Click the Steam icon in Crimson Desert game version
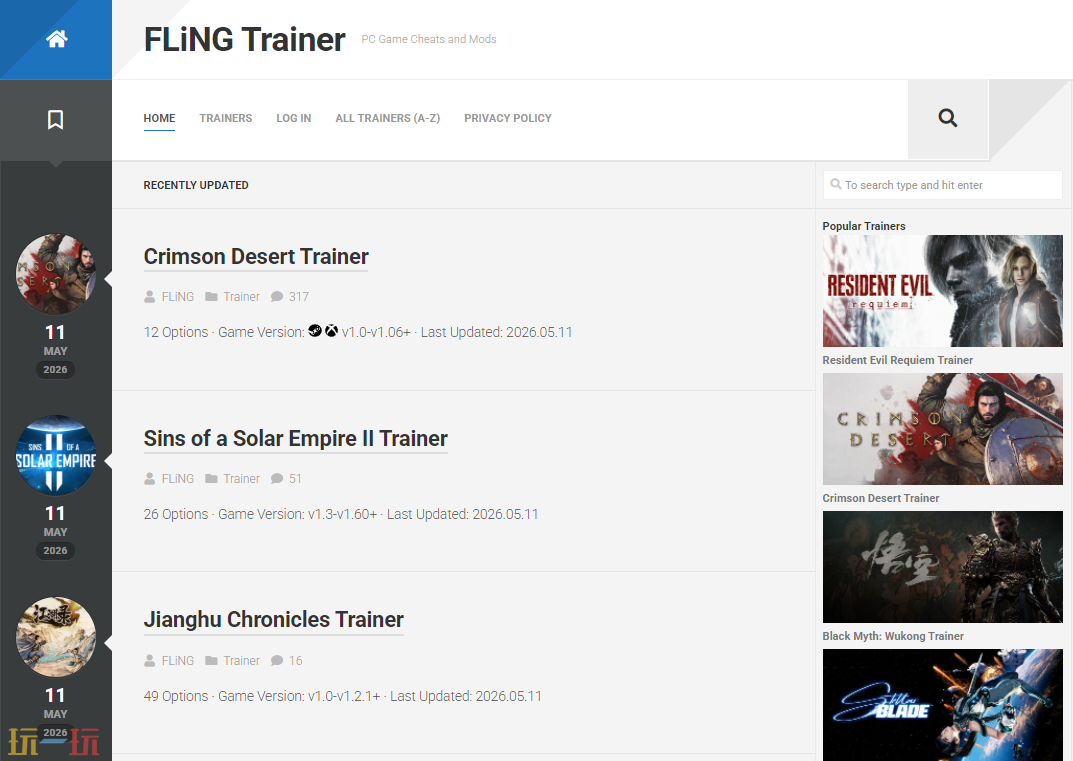This screenshot has height=761, width=1073. tap(315, 331)
